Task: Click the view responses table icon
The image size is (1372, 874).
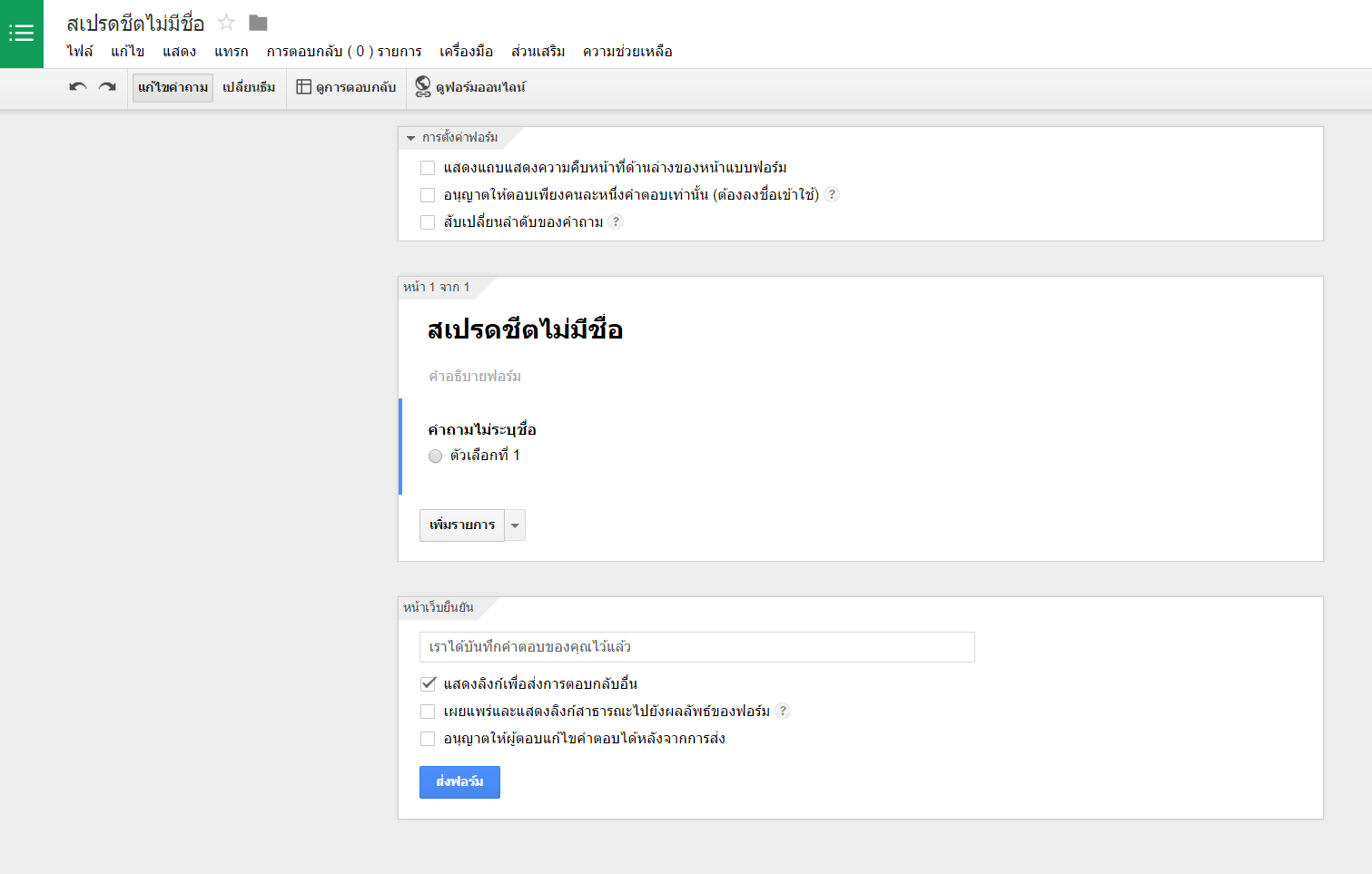Action: pos(304,87)
